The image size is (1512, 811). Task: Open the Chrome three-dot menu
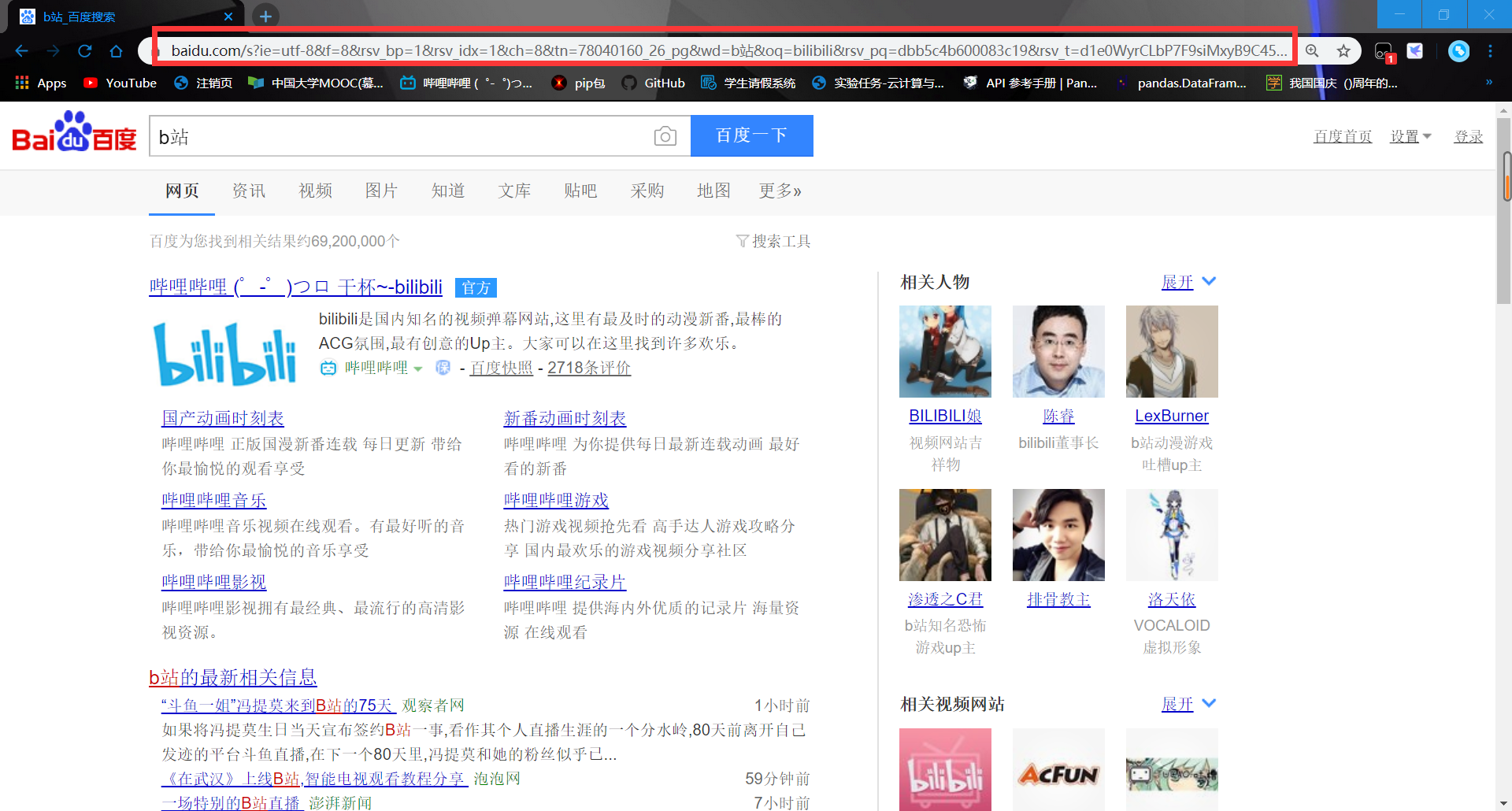(1490, 51)
